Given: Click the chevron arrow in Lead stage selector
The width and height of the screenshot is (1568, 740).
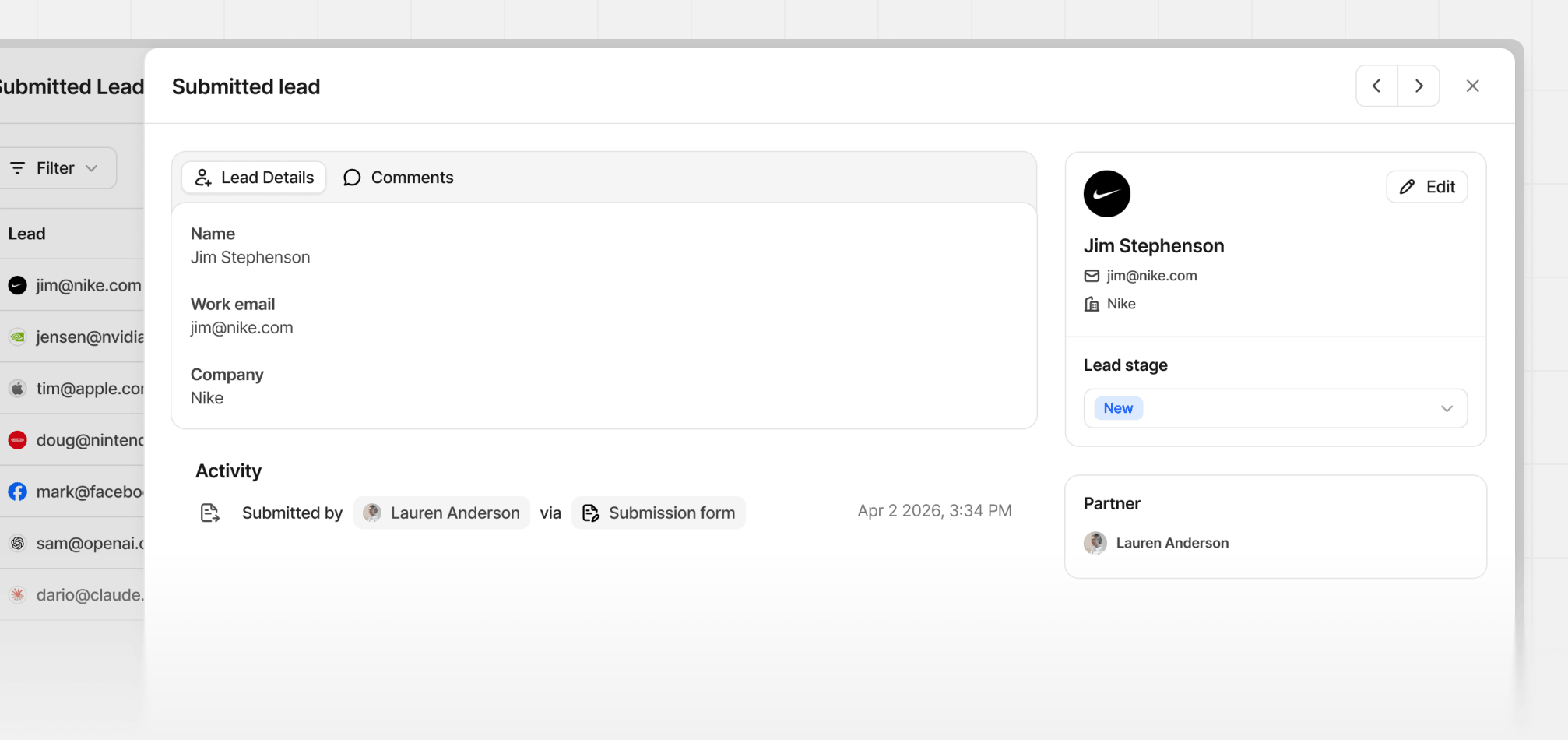Looking at the screenshot, I should point(1447,408).
